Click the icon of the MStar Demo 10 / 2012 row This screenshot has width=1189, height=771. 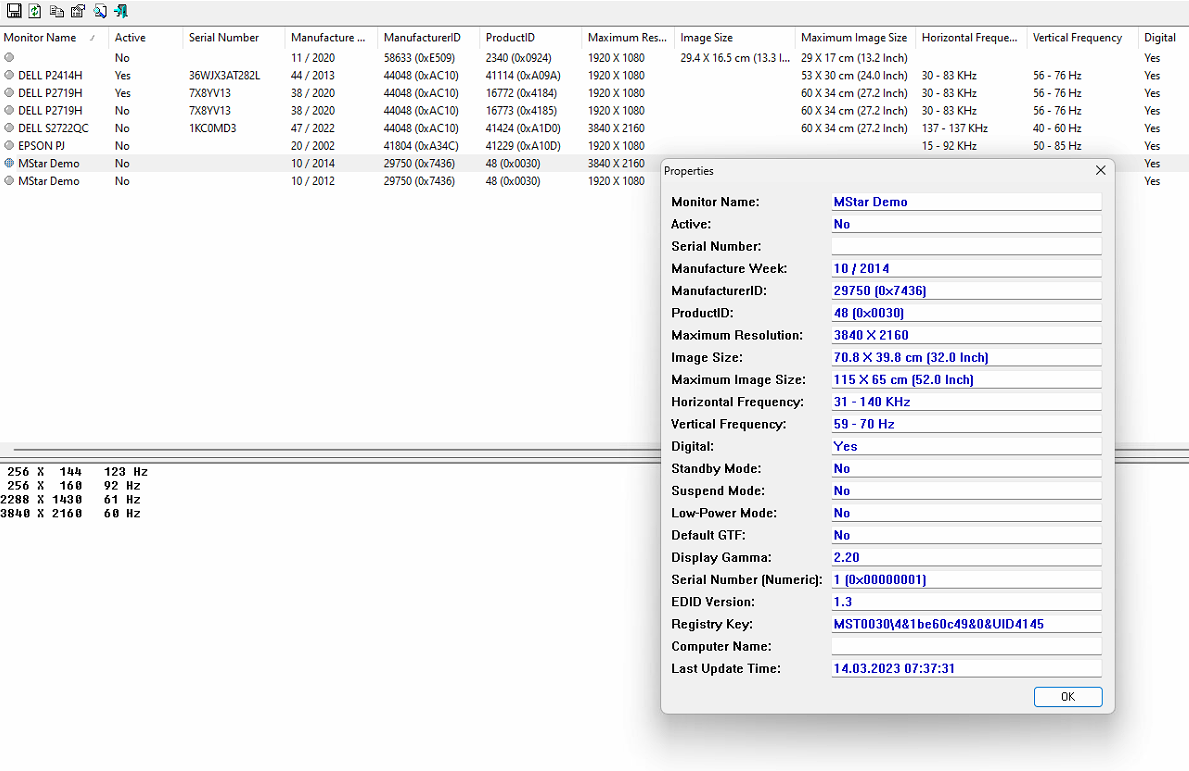coord(9,180)
